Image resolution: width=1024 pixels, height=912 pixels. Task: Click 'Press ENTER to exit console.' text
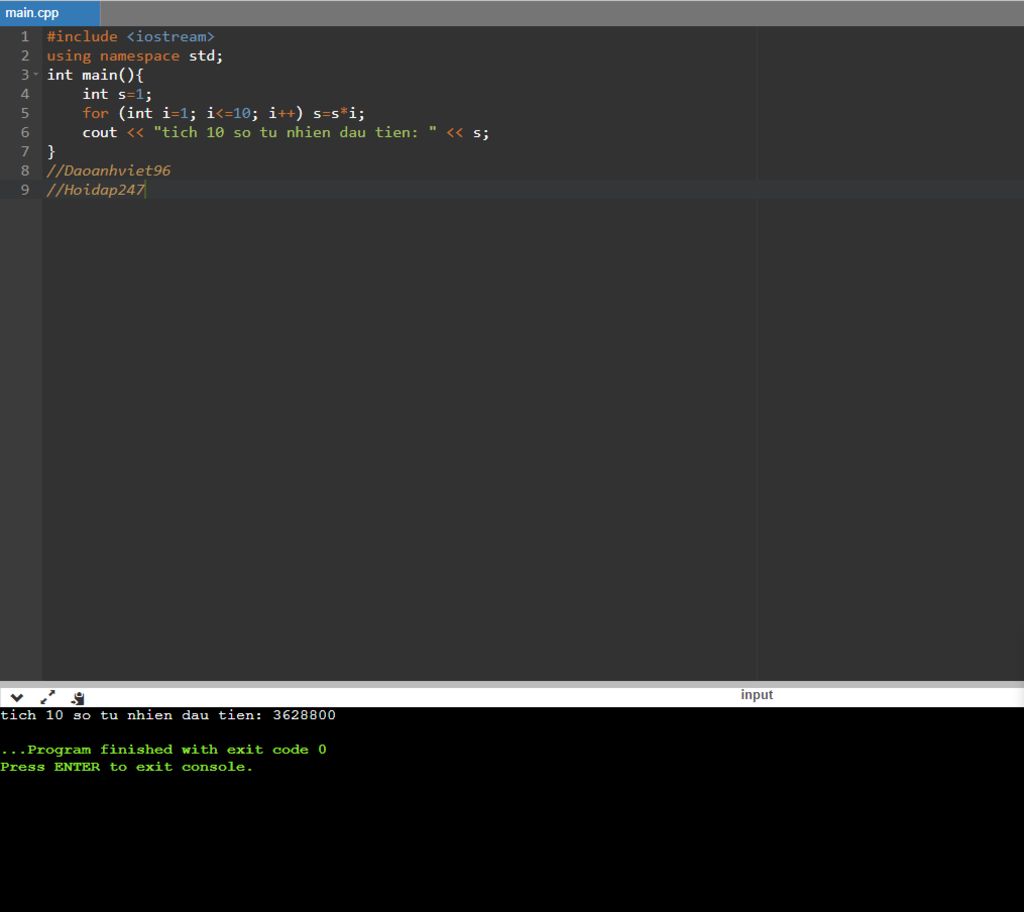[x=127, y=766]
